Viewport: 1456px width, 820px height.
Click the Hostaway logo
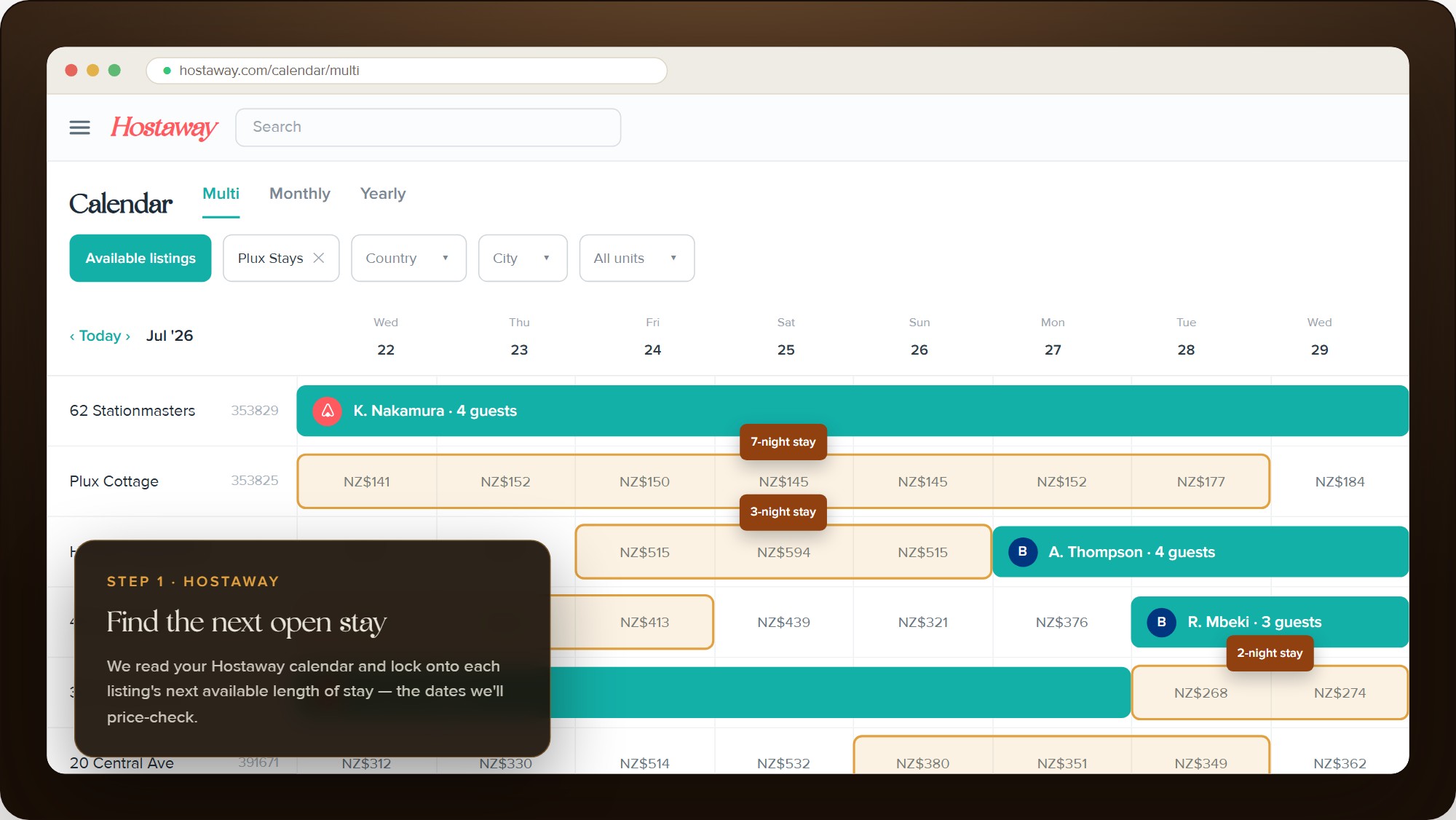164,127
